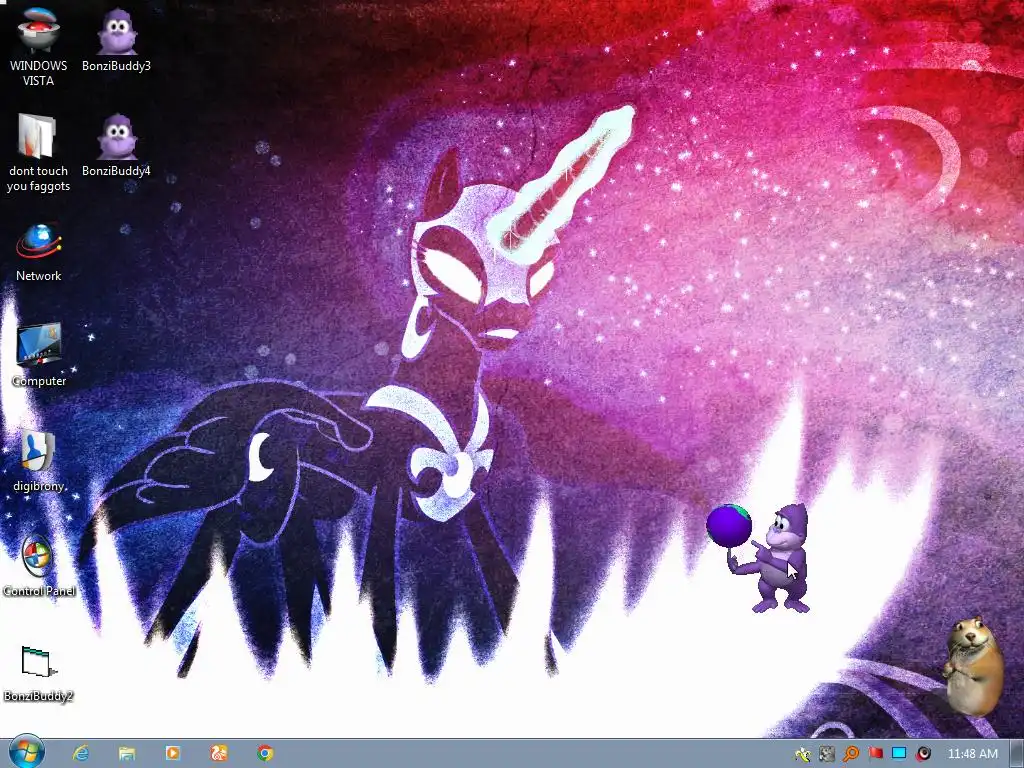Click the cyan monitor tray icon
The height and width of the screenshot is (768, 1024).
899,754
